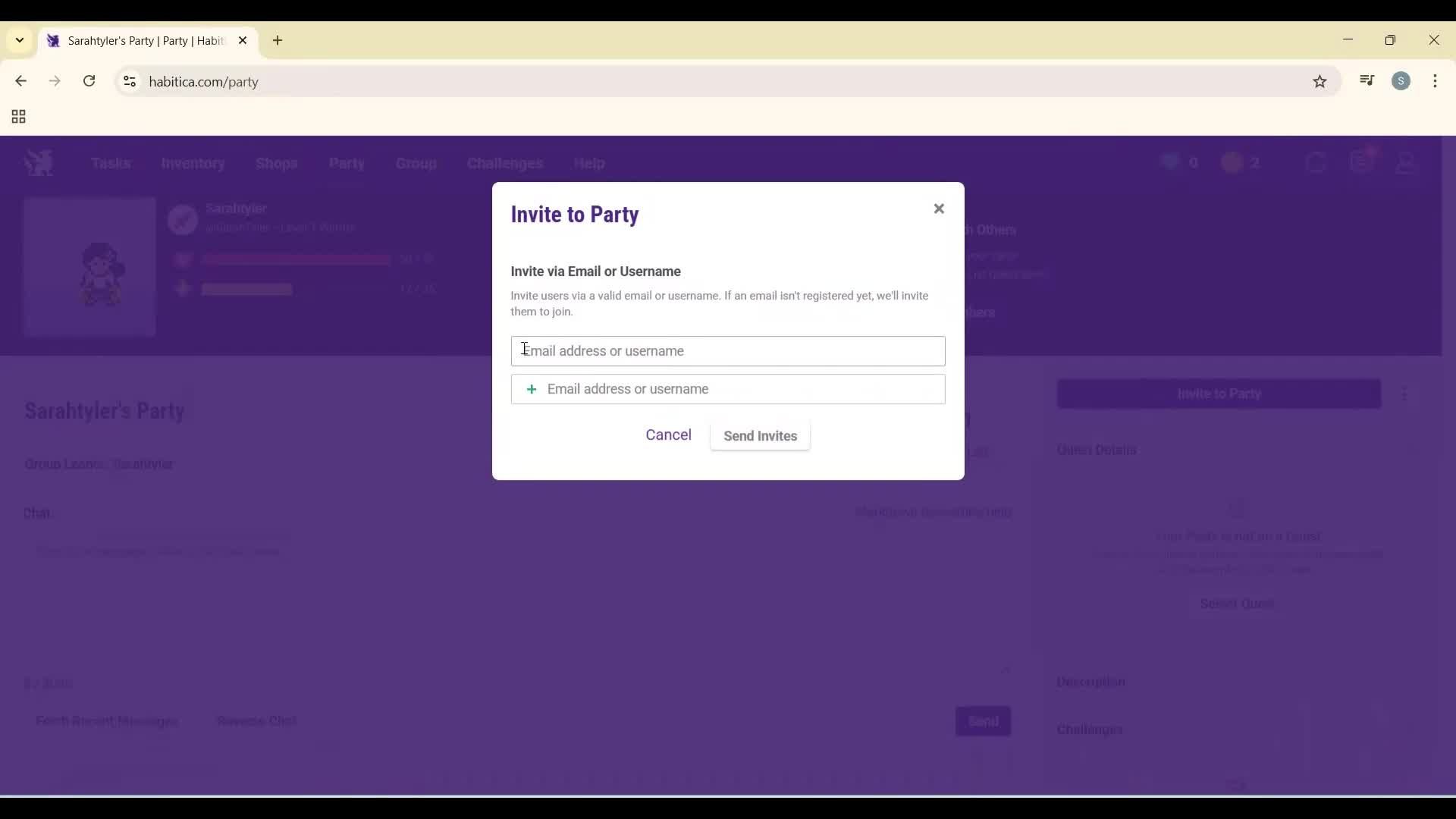Image resolution: width=1456 pixels, height=819 pixels.
Task: Click the Habitica gryphon logo
Action: pyautogui.click(x=39, y=162)
